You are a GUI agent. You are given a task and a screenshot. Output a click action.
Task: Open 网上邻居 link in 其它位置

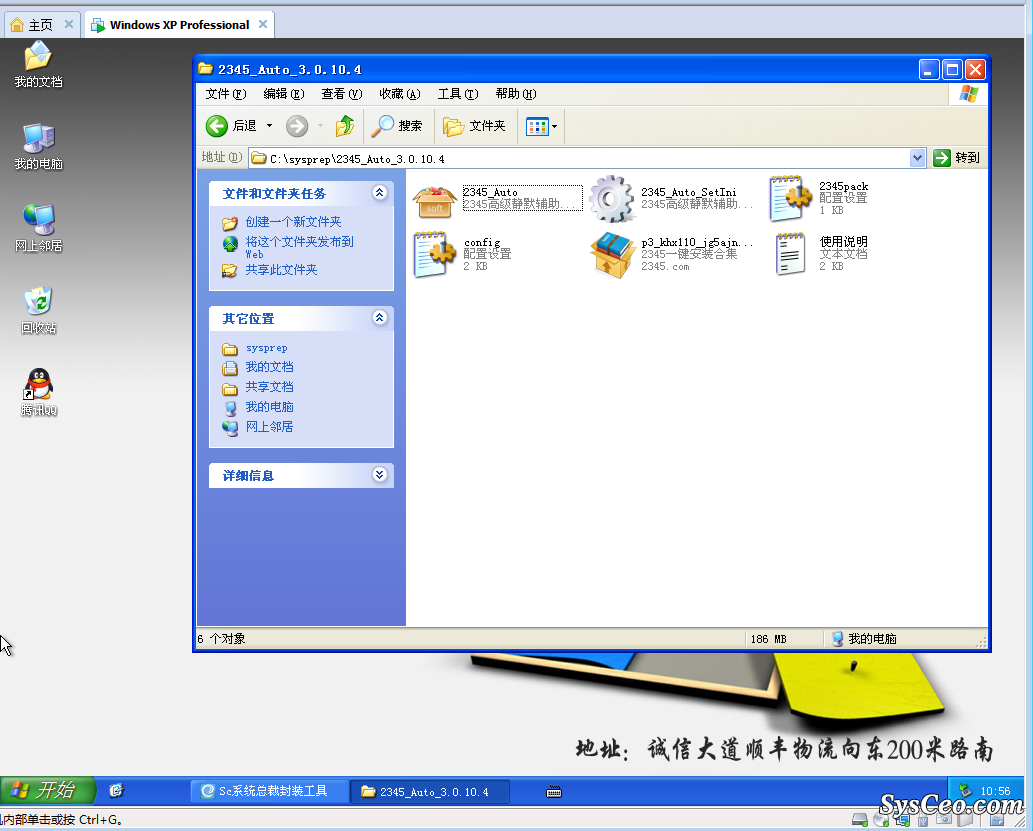point(269,426)
